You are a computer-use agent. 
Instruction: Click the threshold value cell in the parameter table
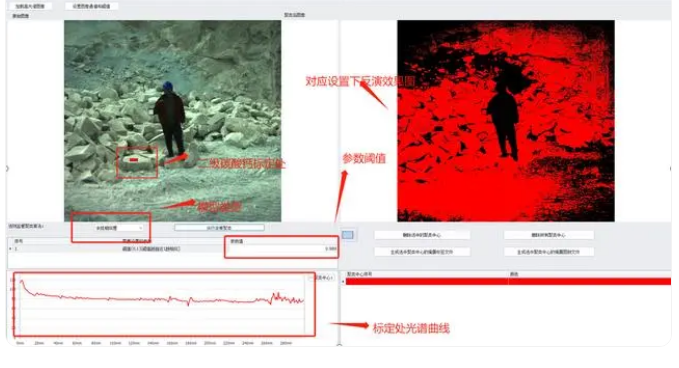tap(281, 249)
